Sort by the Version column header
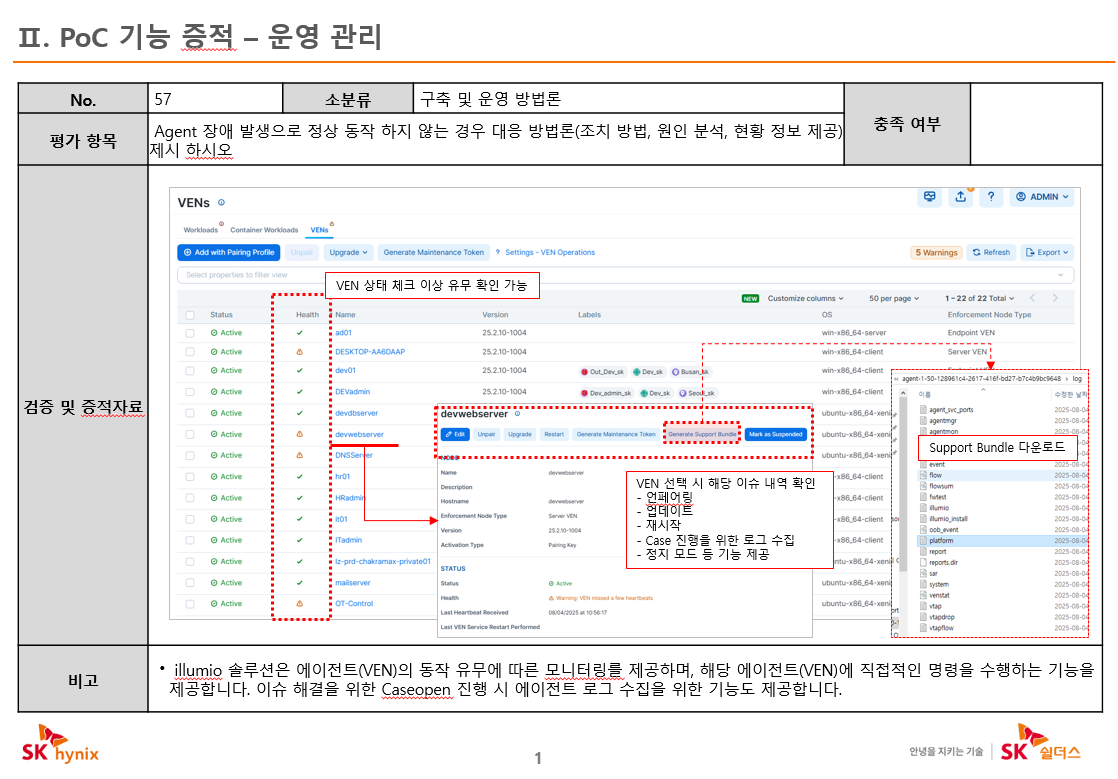 pyautogui.click(x=495, y=315)
